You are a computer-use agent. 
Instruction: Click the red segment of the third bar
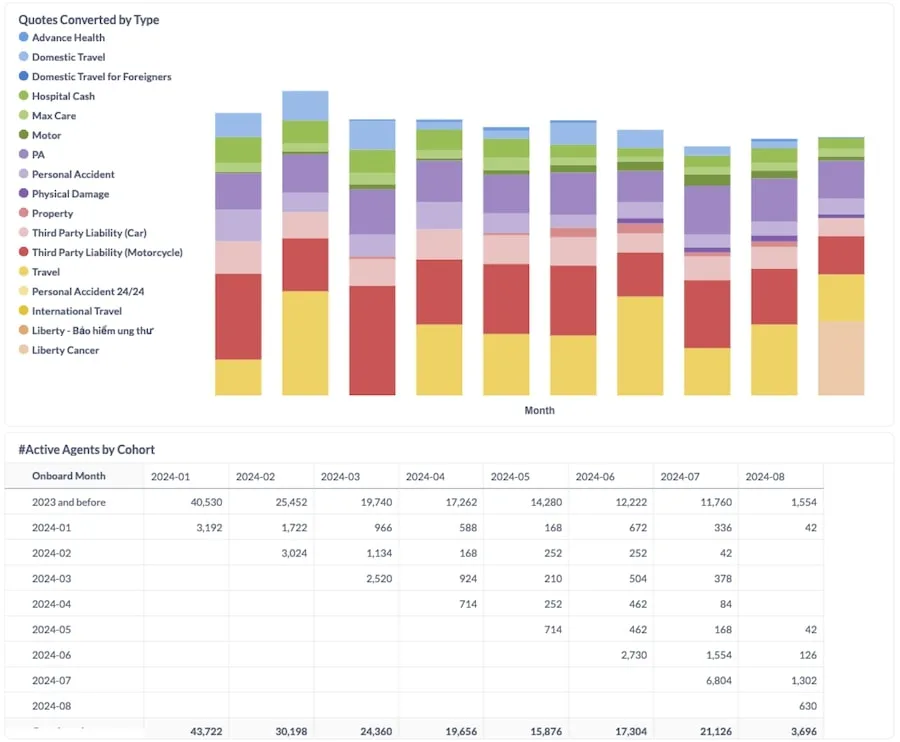[372, 340]
